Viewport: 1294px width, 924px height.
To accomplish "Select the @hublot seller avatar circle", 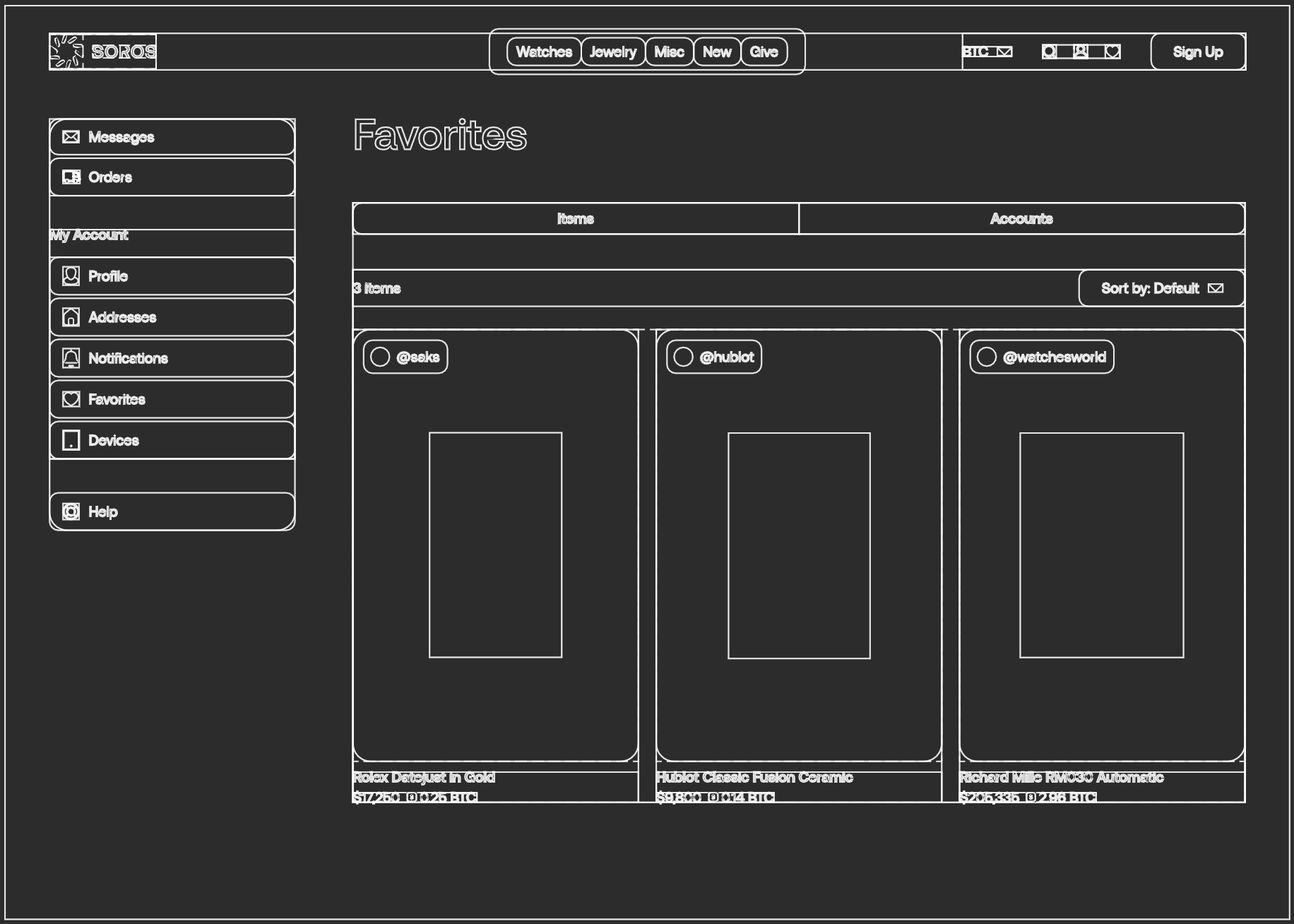I will (x=683, y=357).
